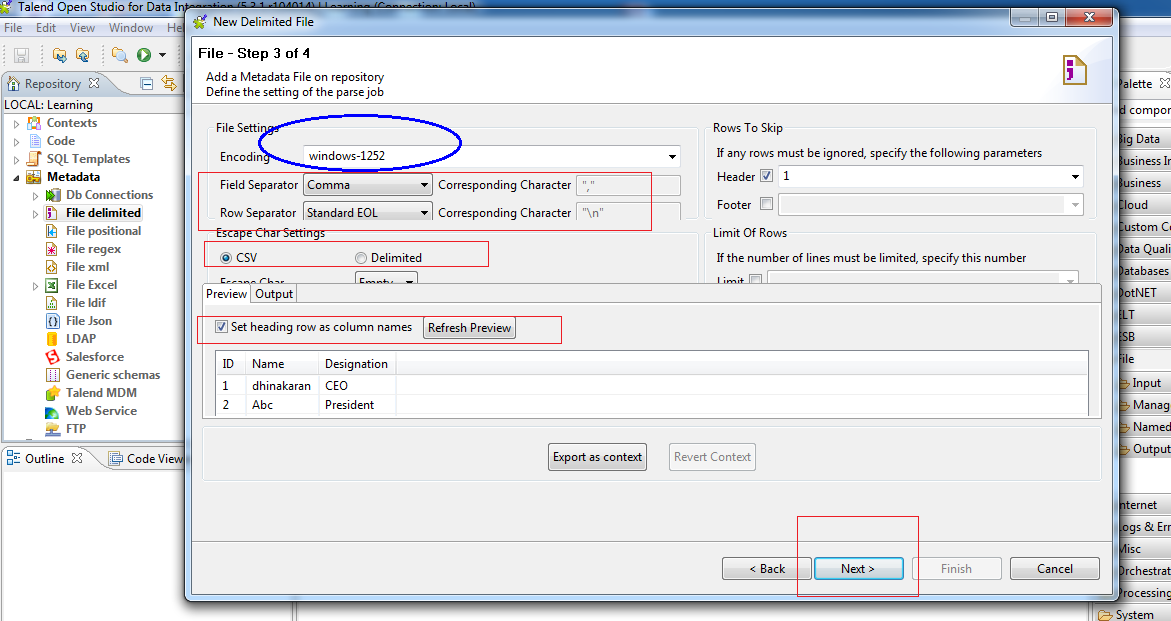Switch to the Outline tab
The height and width of the screenshot is (621, 1171).
click(44, 458)
